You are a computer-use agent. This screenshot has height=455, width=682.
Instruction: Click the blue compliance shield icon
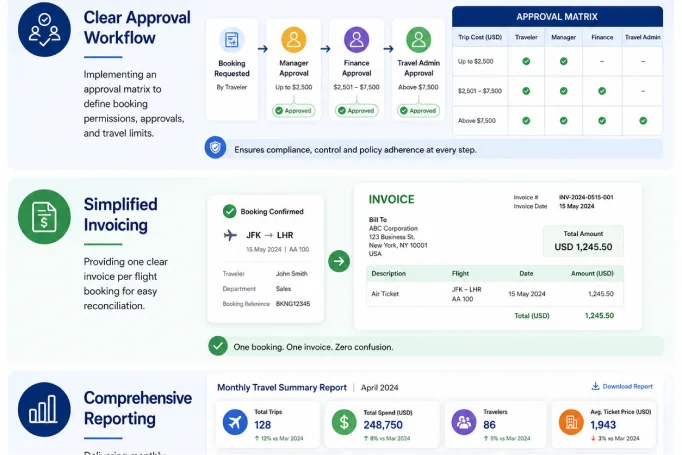[x=215, y=147]
